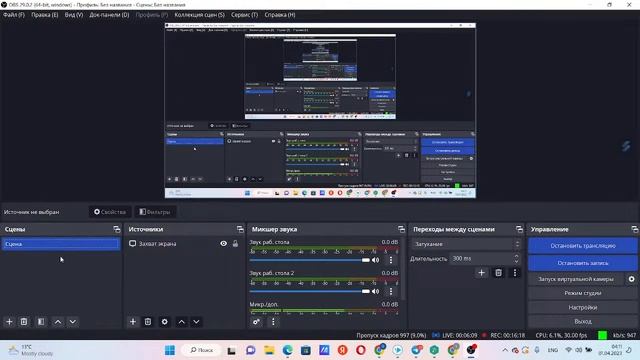Open Док-панели menu
The width and height of the screenshot is (640, 360).
coord(109,15)
